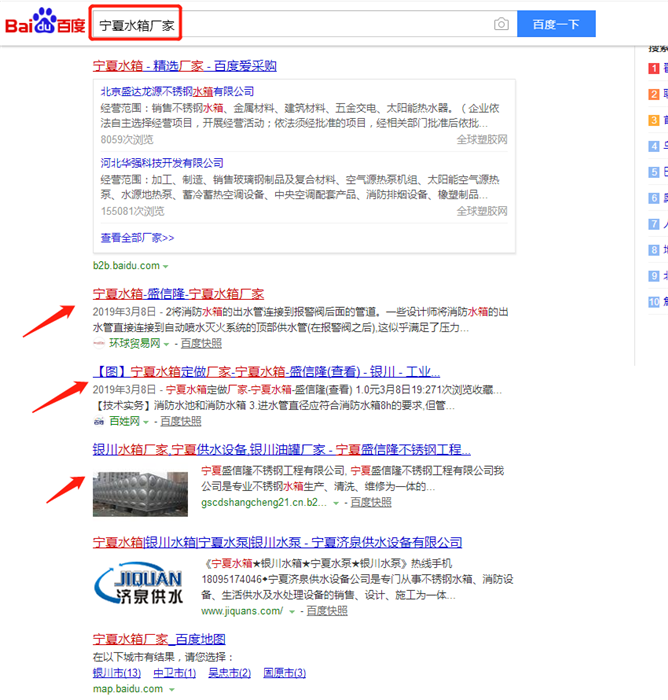Select city link 固原市(3)

click(284, 673)
